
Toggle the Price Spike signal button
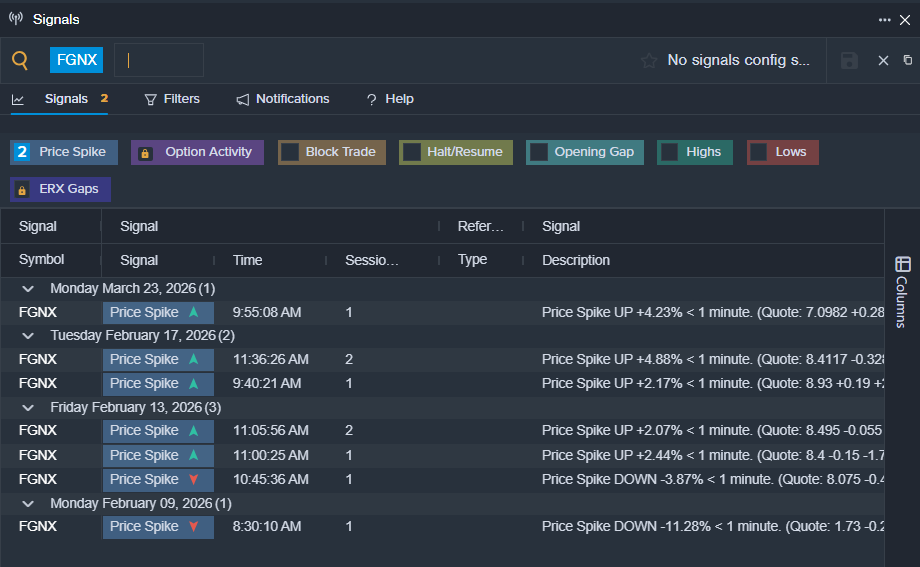pos(64,152)
